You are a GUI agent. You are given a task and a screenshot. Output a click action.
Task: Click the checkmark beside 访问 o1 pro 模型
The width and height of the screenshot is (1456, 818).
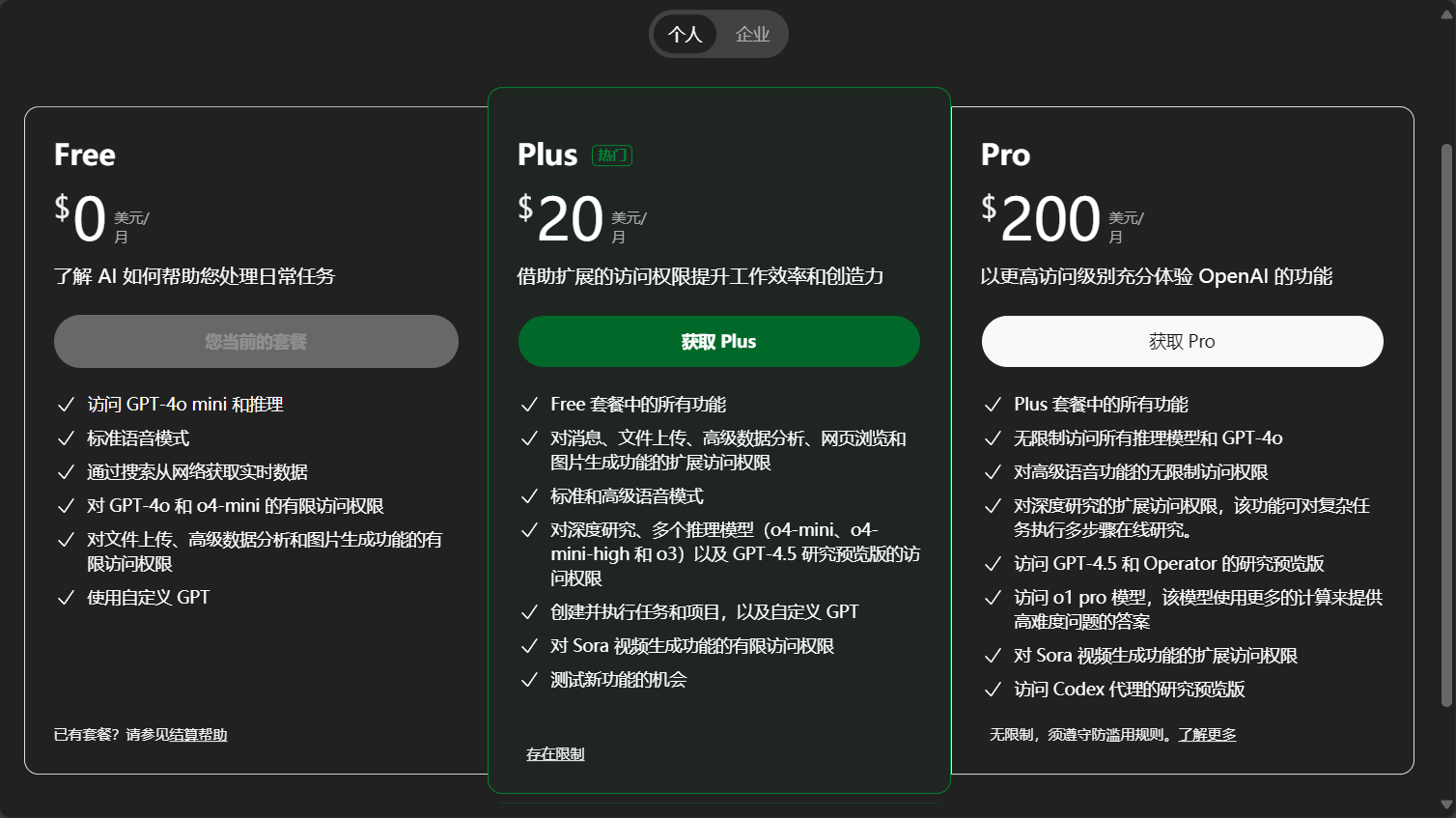tap(993, 598)
